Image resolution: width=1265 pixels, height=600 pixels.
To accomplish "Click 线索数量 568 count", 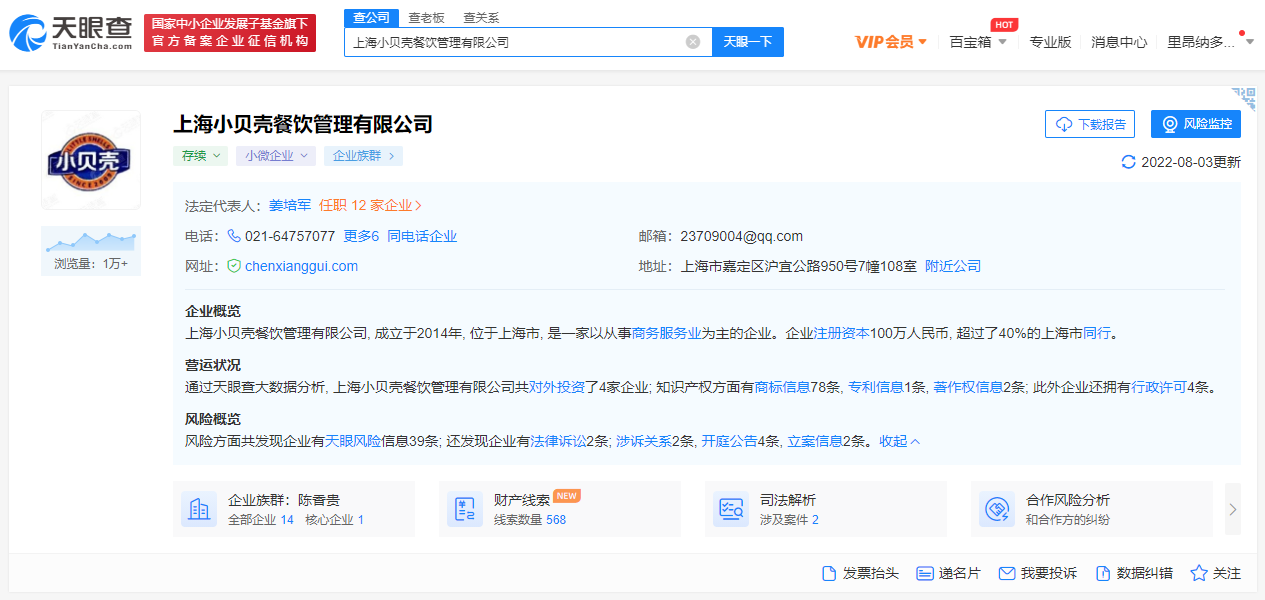I will click(x=530, y=520).
